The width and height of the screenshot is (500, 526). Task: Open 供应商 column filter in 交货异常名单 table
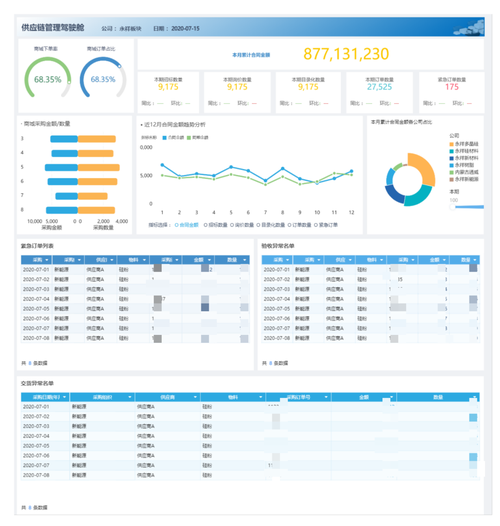[x=195, y=397]
